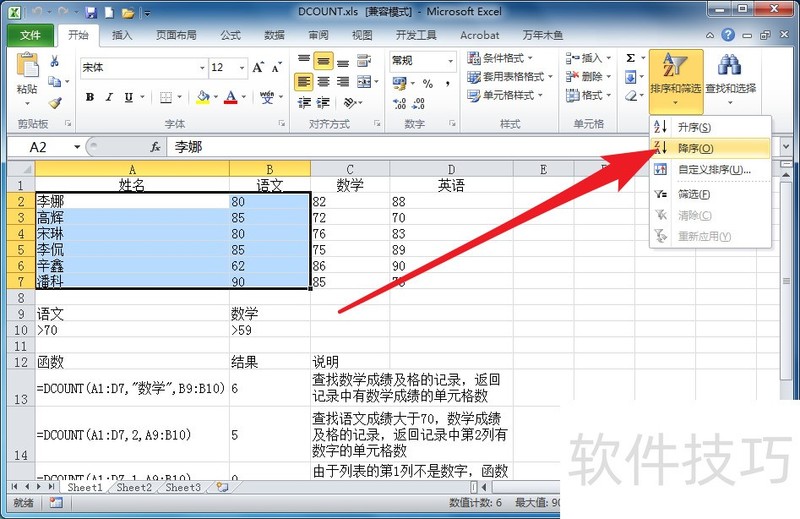
Task: Apply comma style format
Action: click(447, 83)
